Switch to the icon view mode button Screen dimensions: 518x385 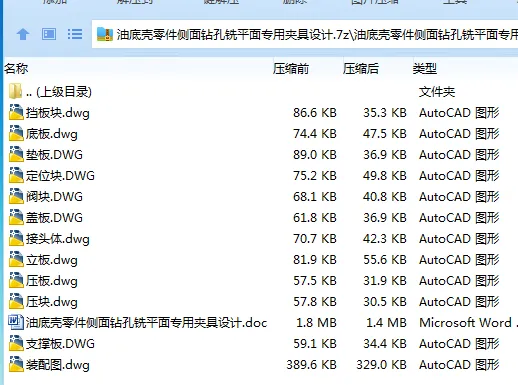(49, 34)
